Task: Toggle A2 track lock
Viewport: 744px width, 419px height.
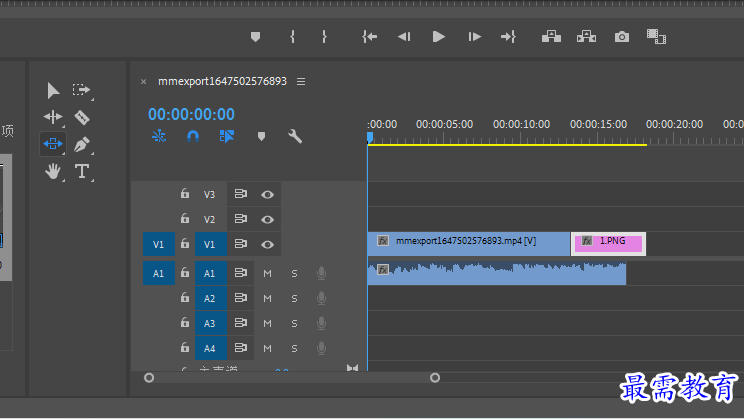Action: [x=185, y=298]
